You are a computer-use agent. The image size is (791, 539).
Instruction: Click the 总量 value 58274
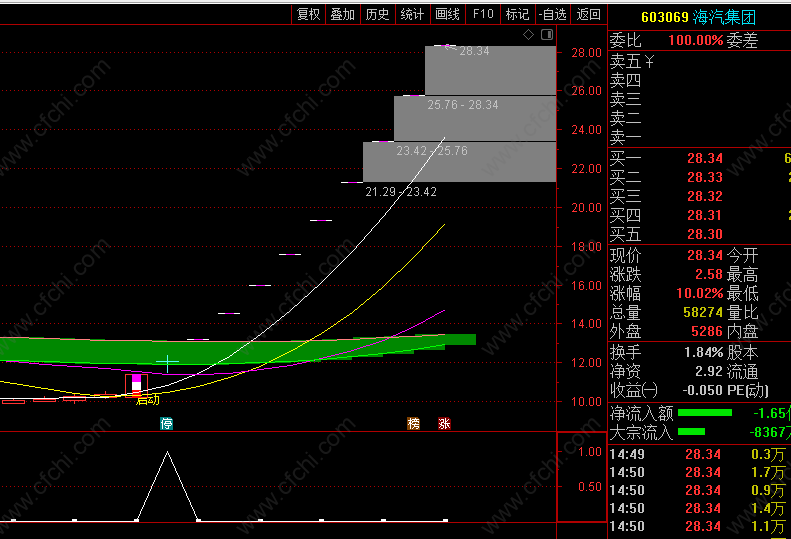(703, 312)
